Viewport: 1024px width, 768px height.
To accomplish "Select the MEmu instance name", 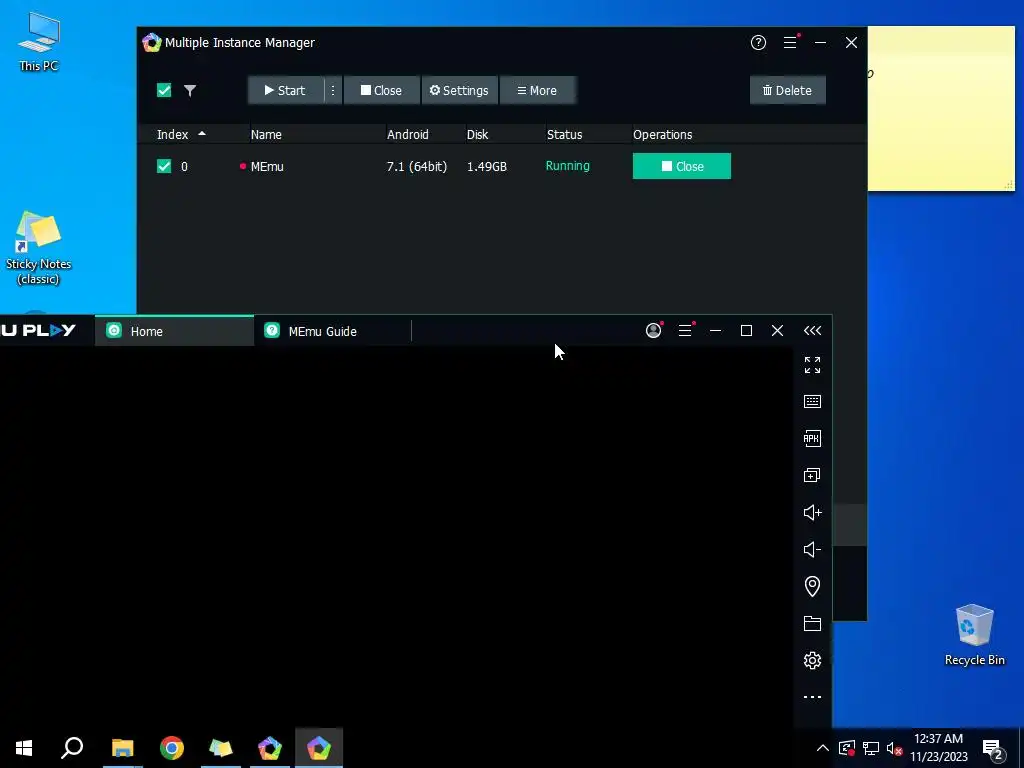I will click(x=267, y=167).
